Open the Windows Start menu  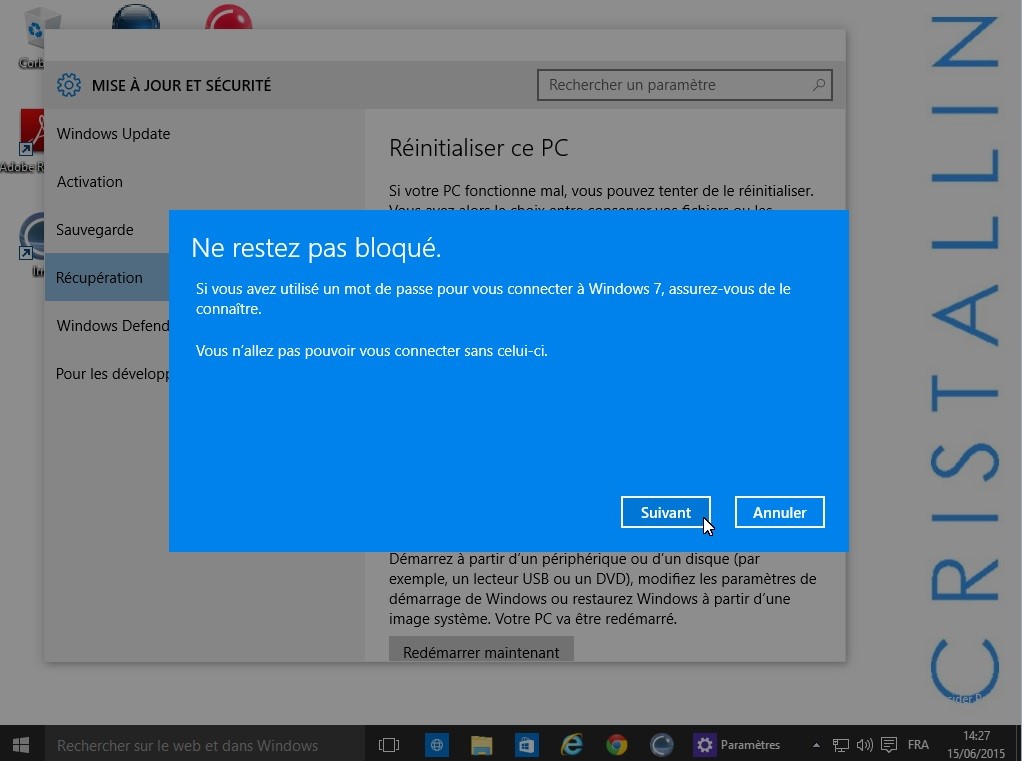pyautogui.click(x=22, y=745)
